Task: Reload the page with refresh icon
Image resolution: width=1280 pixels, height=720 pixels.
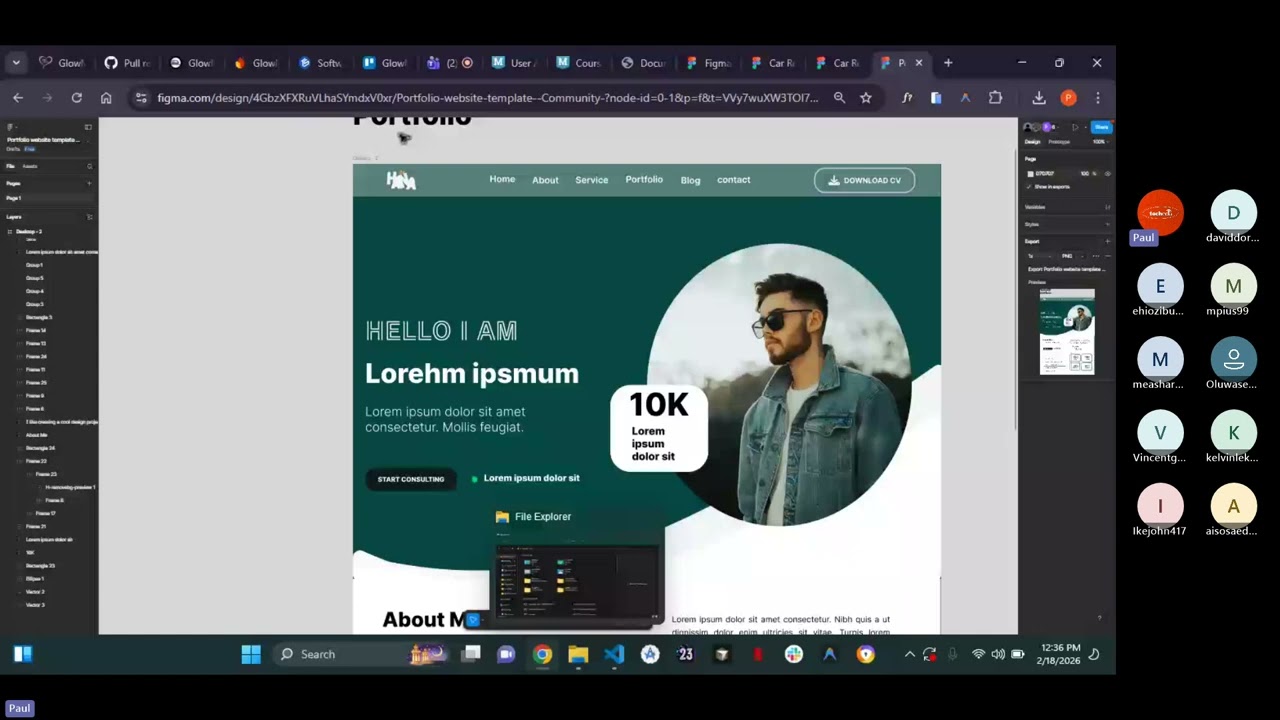Action: point(76,97)
